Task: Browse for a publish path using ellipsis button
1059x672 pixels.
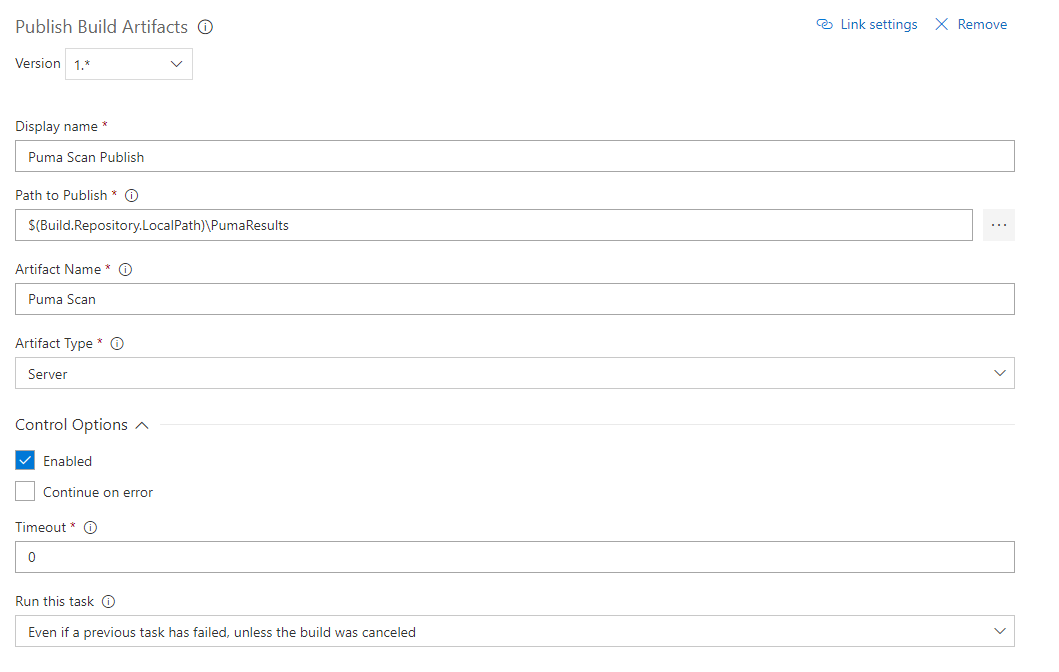Action: [x=997, y=225]
